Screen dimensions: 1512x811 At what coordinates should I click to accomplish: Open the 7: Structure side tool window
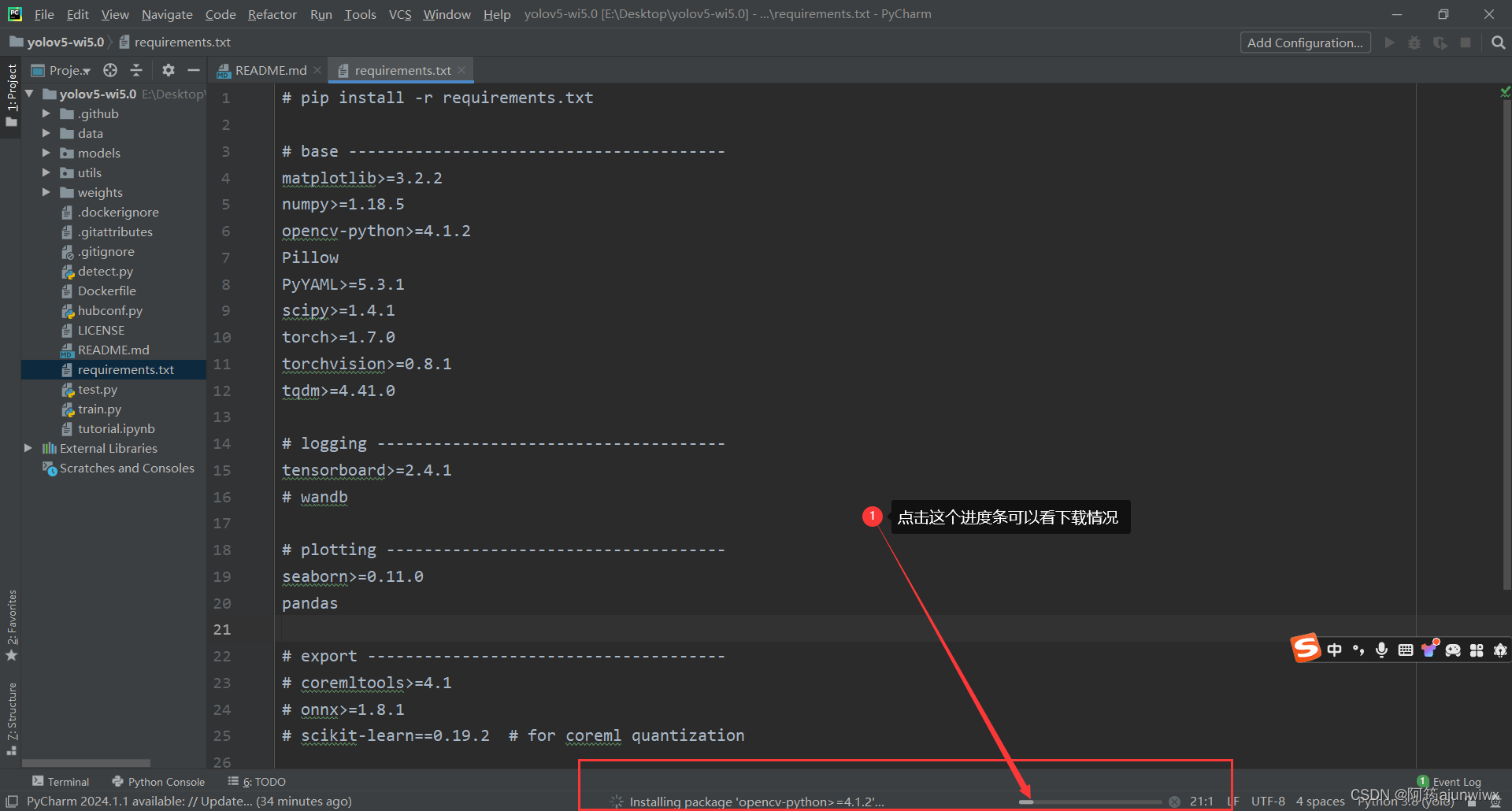coord(11,719)
